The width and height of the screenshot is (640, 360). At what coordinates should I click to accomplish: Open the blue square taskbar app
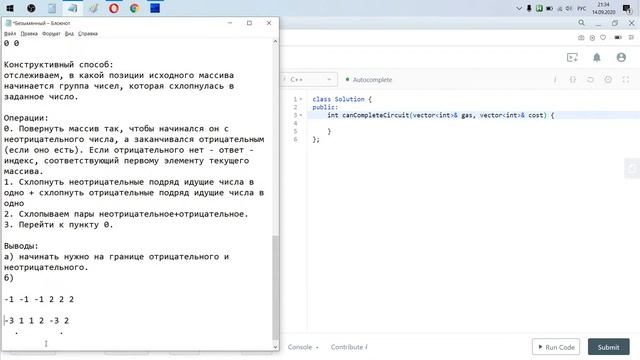pyautogui.click(x=155, y=8)
